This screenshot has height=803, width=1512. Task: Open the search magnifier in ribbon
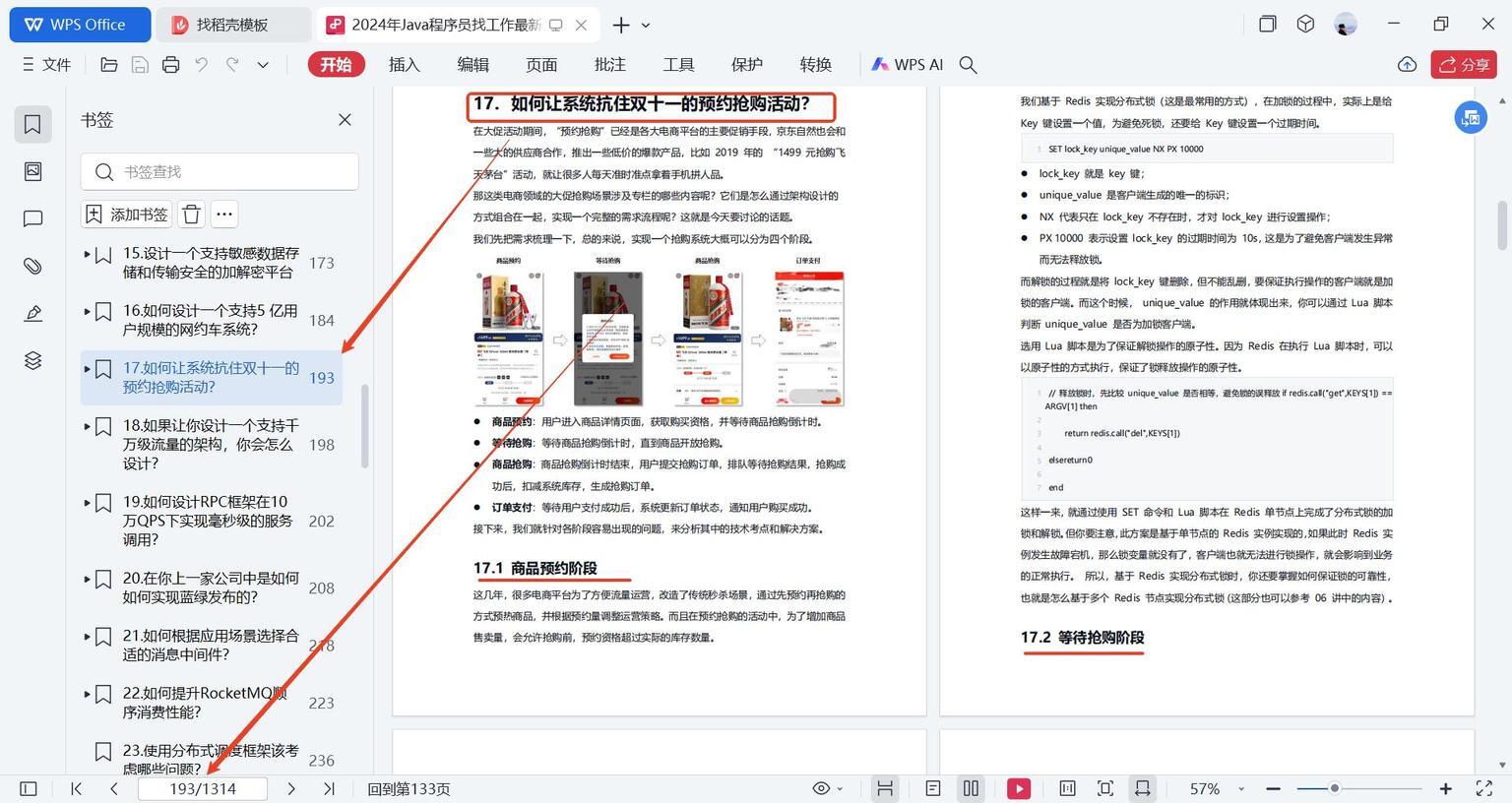[968, 65]
